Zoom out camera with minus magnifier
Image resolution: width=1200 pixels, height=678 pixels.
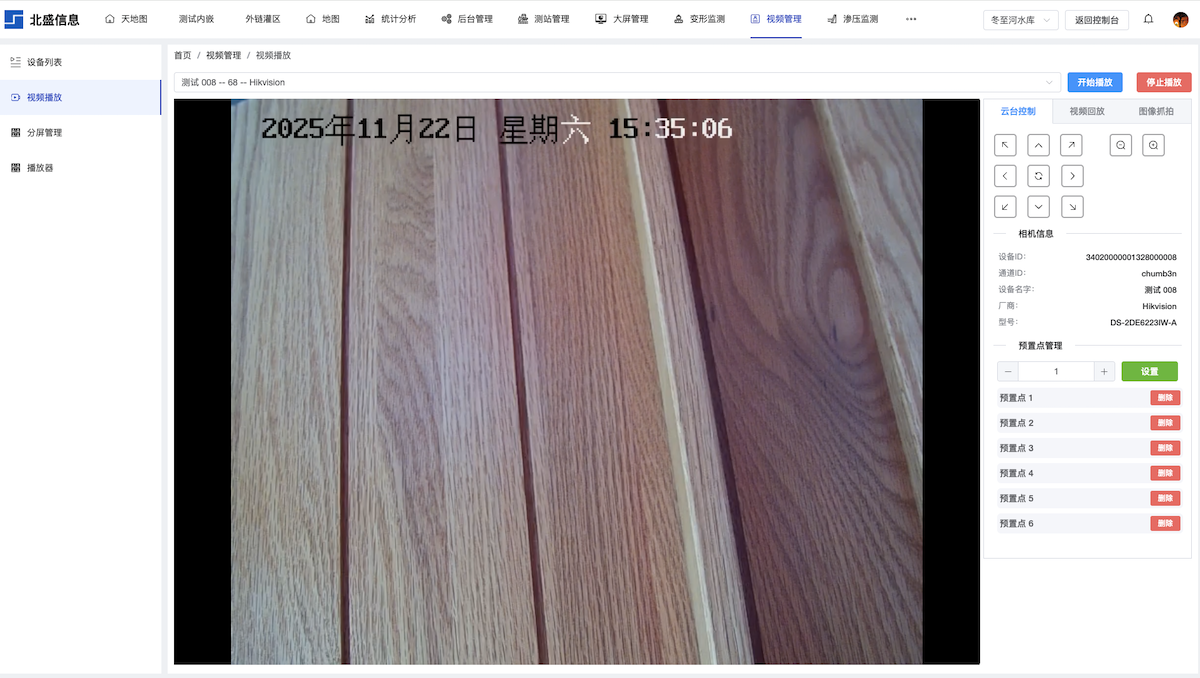click(x=1121, y=145)
